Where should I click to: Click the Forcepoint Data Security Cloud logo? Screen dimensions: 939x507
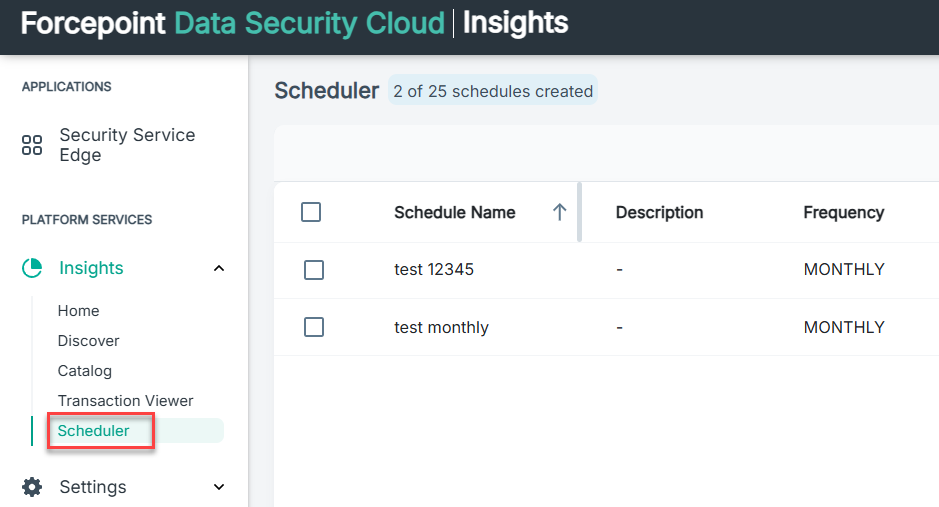tap(233, 23)
